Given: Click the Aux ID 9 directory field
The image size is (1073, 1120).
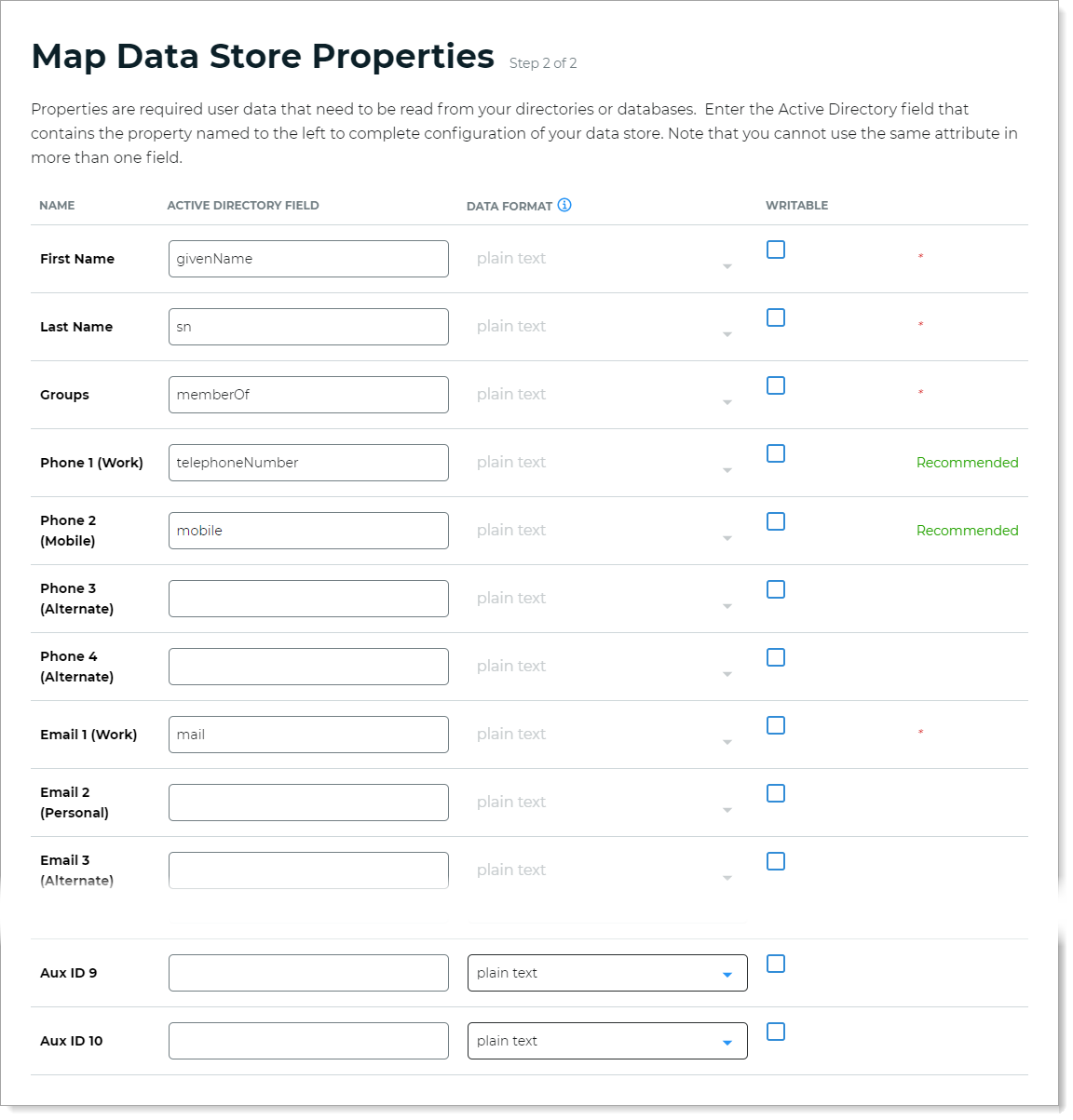Looking at the screenshot, I should tap(308, 973).
